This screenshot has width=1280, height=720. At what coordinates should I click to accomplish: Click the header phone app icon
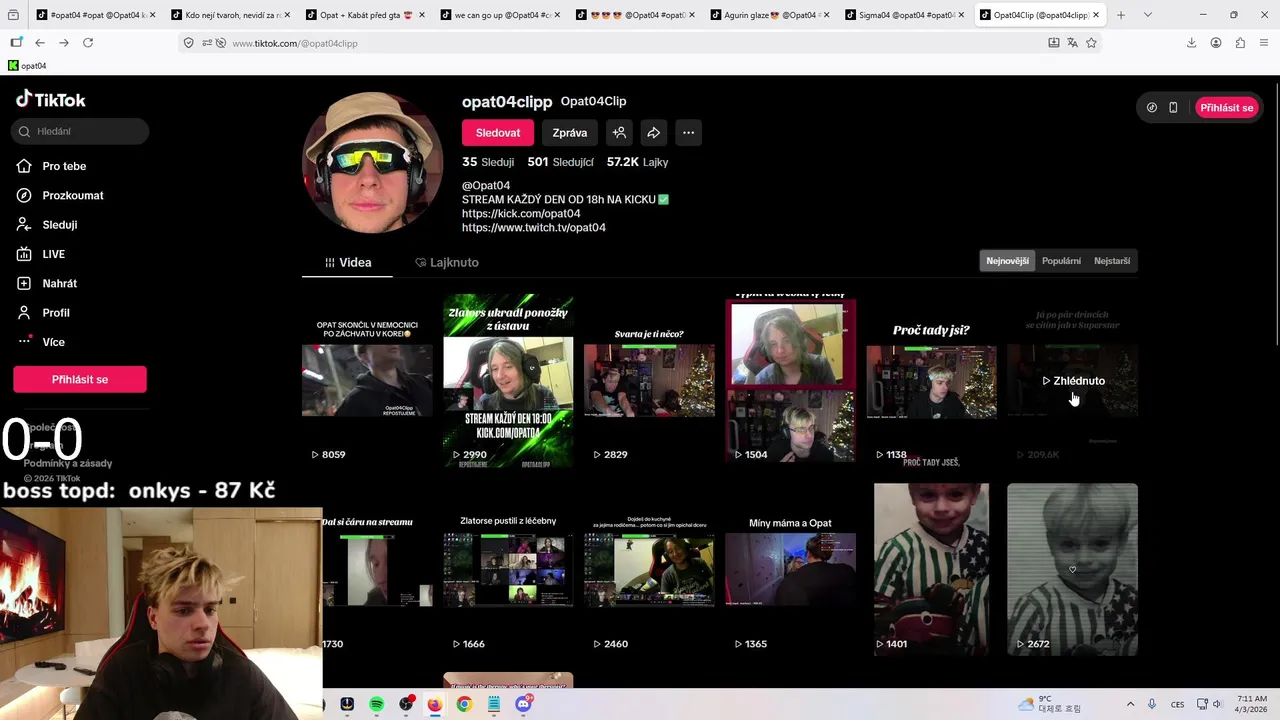pos(1173,107)
